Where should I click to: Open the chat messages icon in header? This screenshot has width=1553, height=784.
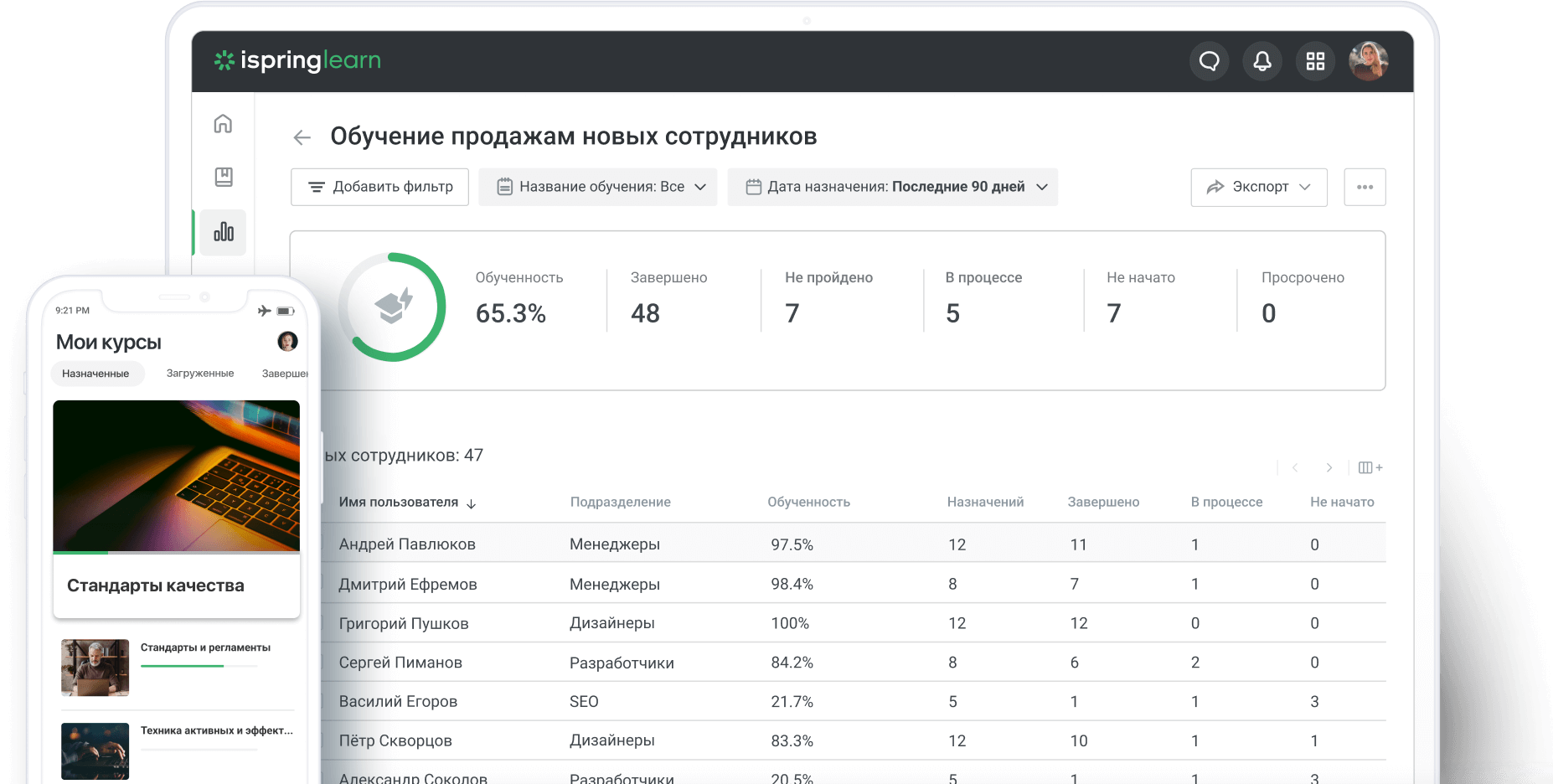(x=1209, y=61)
